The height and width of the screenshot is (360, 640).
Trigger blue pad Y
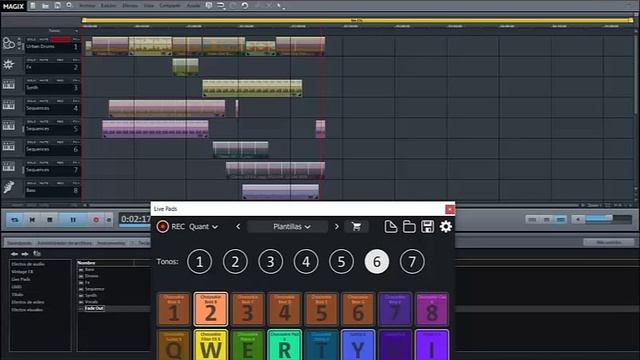tap(358, 345)
